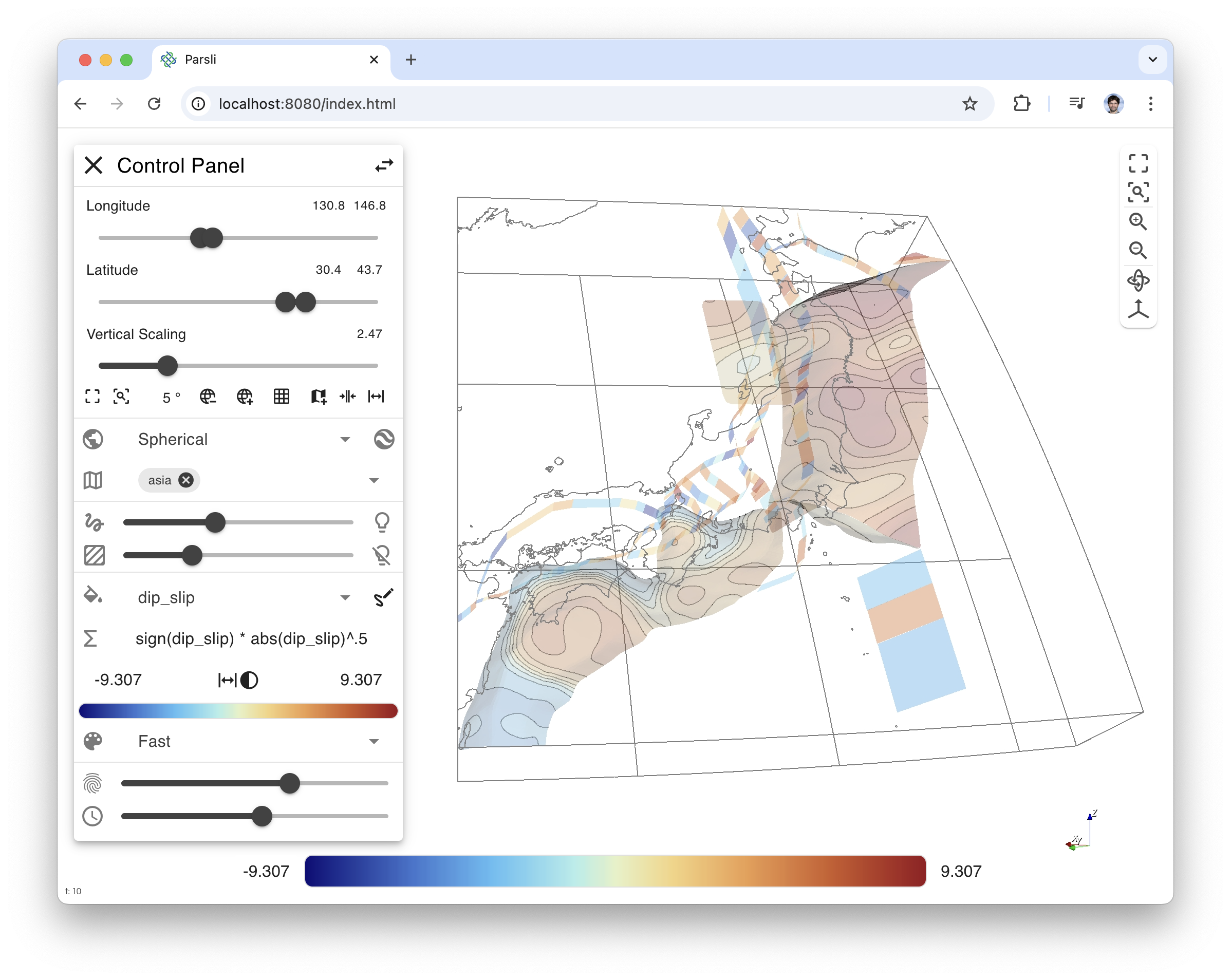Click the compress bounds arrows icon
The width and height of the screenshot is (1231, 980).
coord(347,396)
